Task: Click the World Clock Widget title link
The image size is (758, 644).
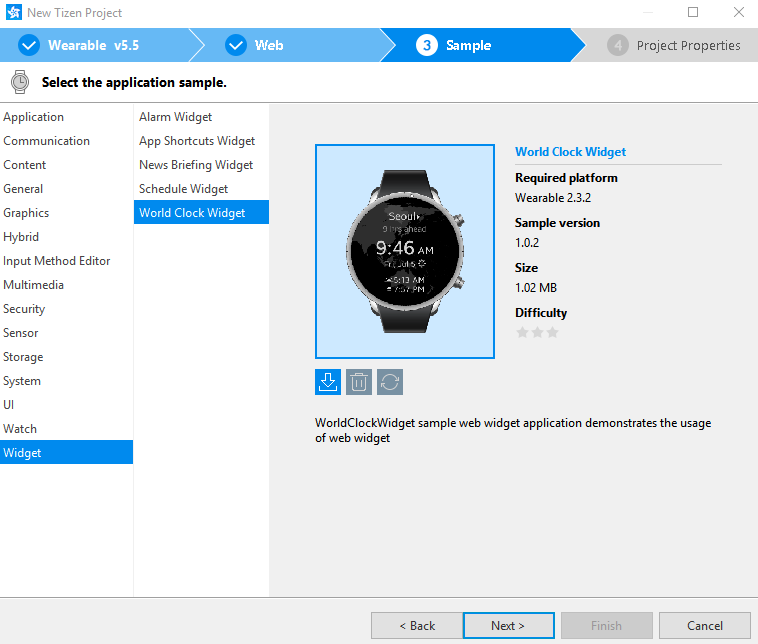Action: 570,152
